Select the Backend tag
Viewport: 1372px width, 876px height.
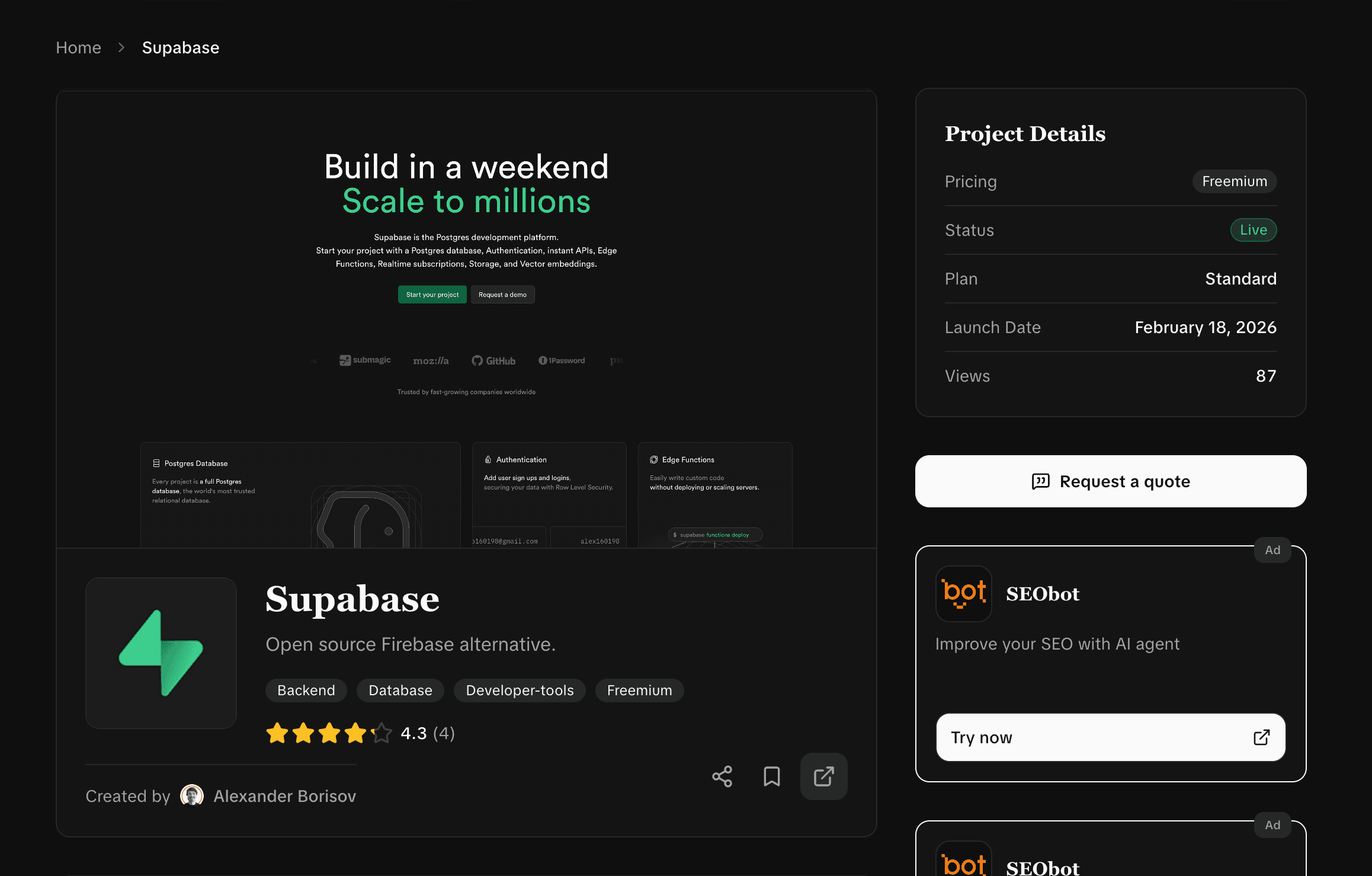pos(306,690)
